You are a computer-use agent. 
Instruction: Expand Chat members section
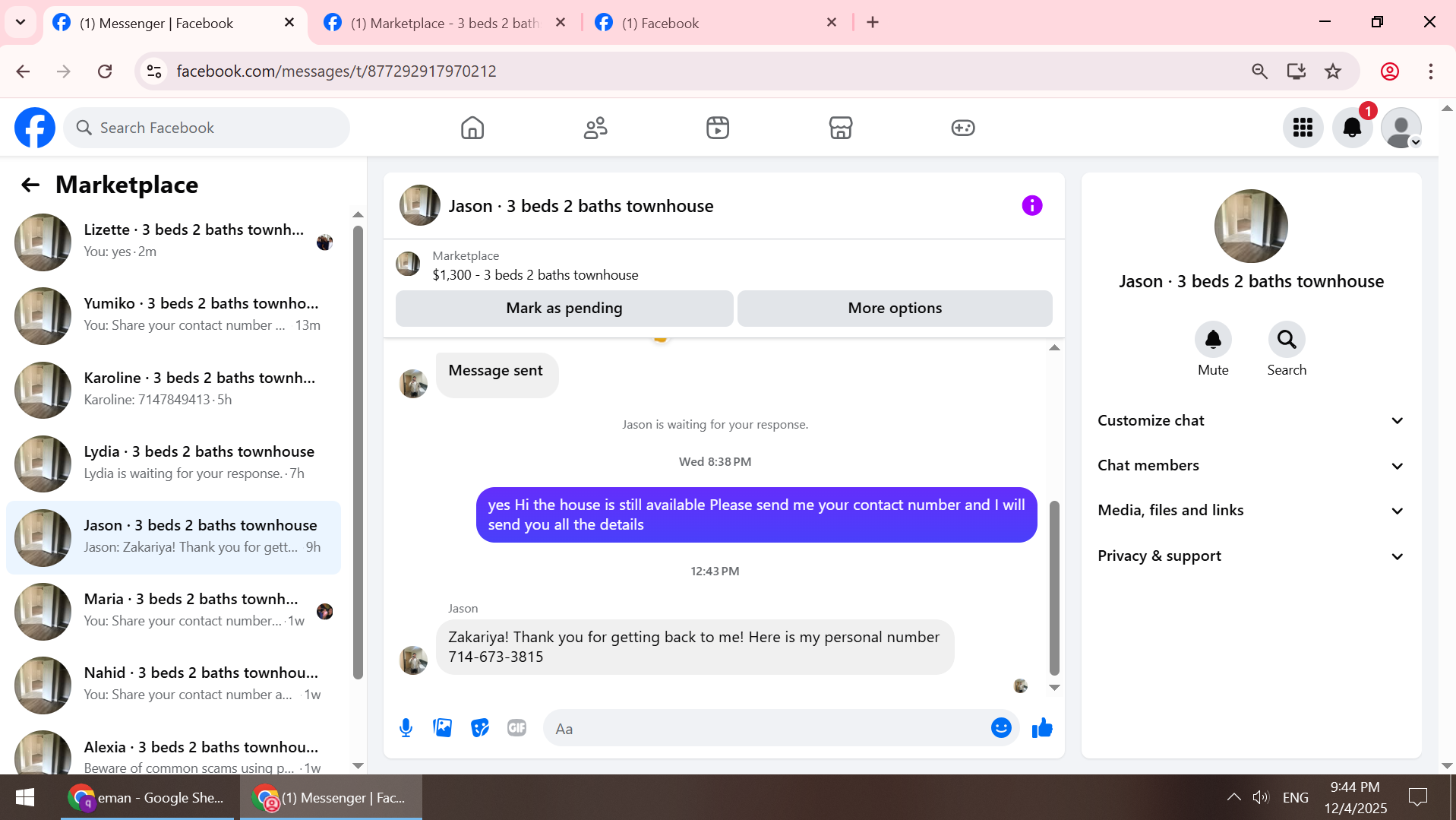tap(1251, 465)
